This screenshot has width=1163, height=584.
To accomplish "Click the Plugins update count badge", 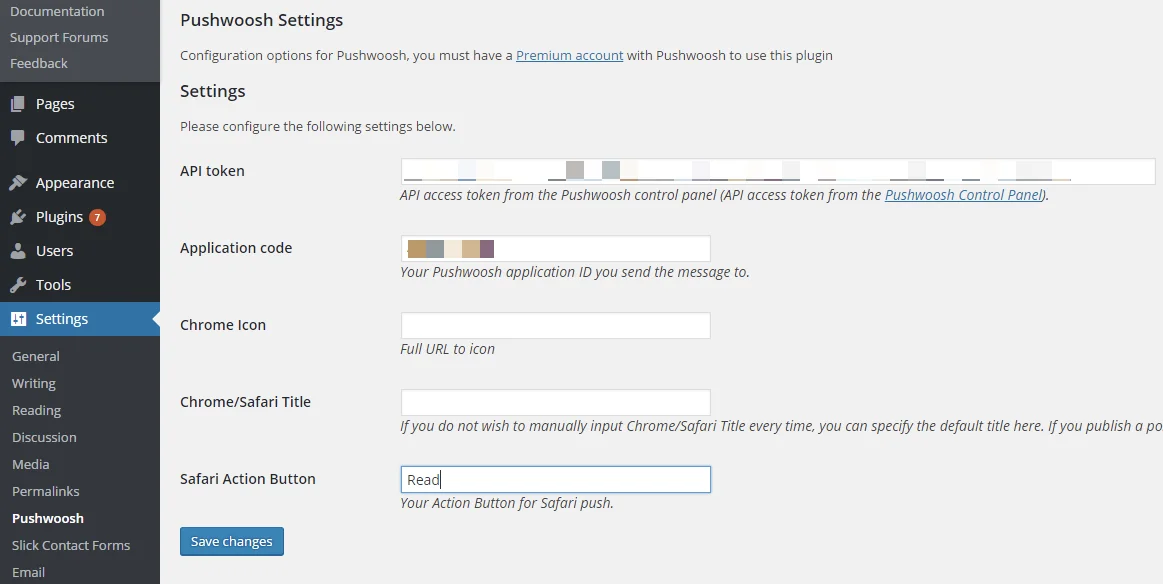I will (x=97, y=217).
